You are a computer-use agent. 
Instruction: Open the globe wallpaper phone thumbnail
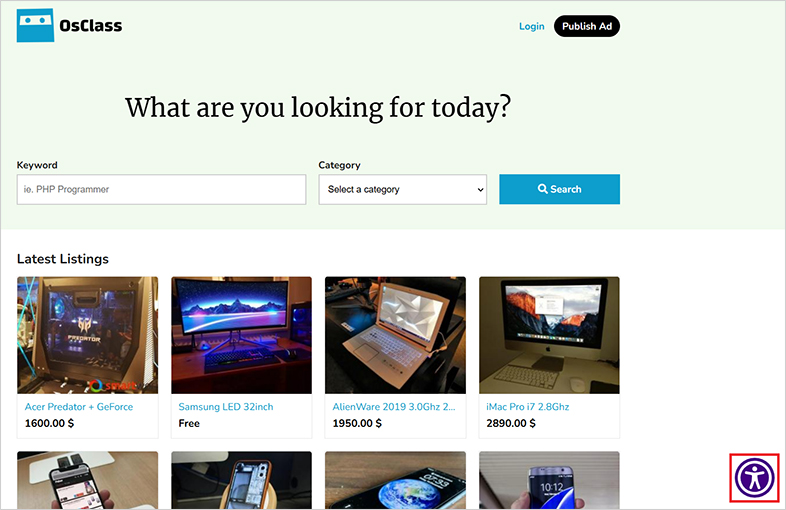click(x=396, y=480)
